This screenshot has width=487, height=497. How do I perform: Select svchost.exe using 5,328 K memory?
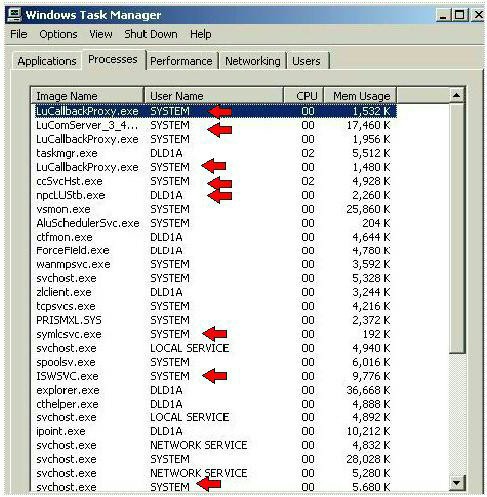pyautogui.click(x=213, y=278)
